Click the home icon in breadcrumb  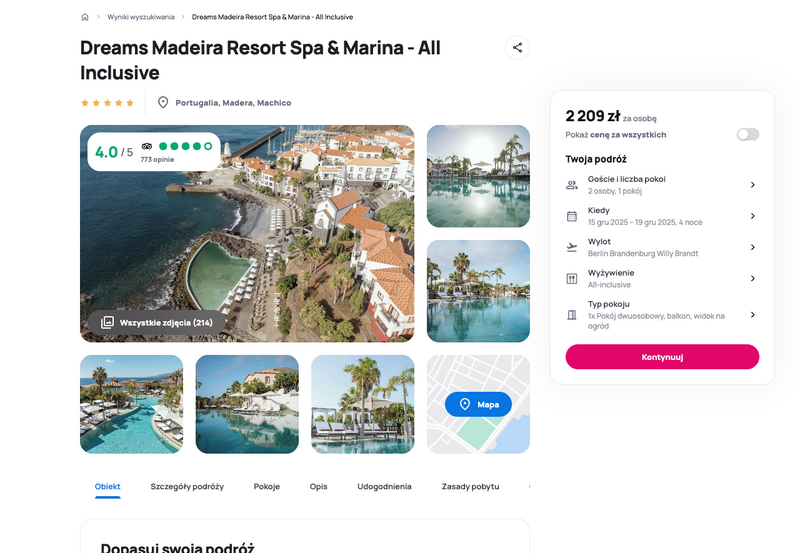[85, 17]
